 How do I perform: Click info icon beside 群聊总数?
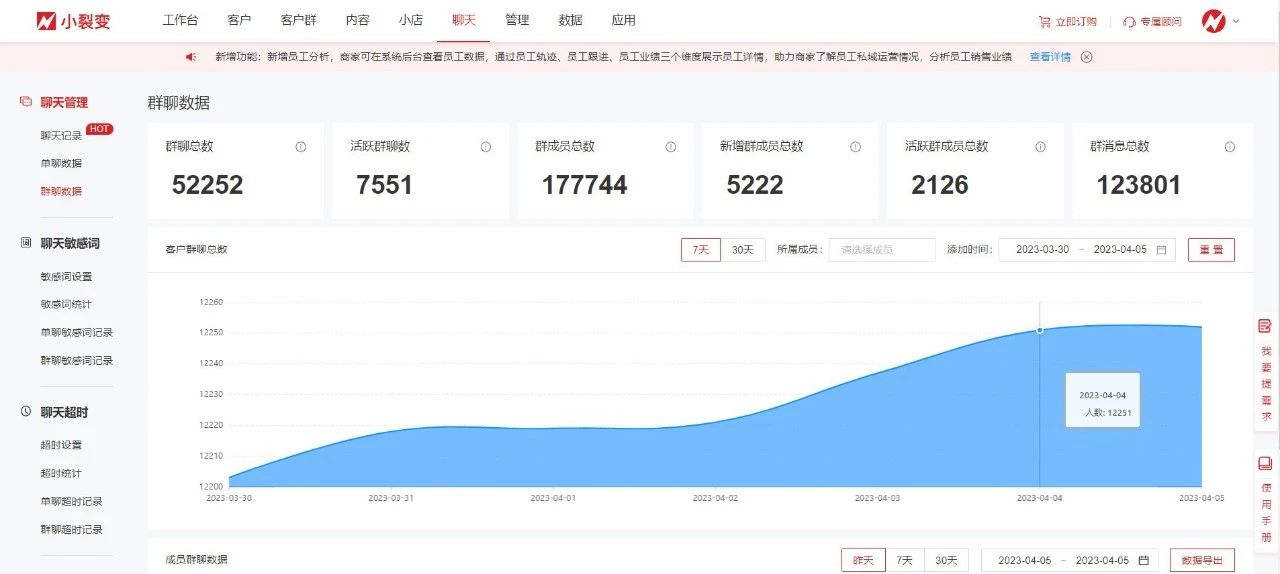300,147
